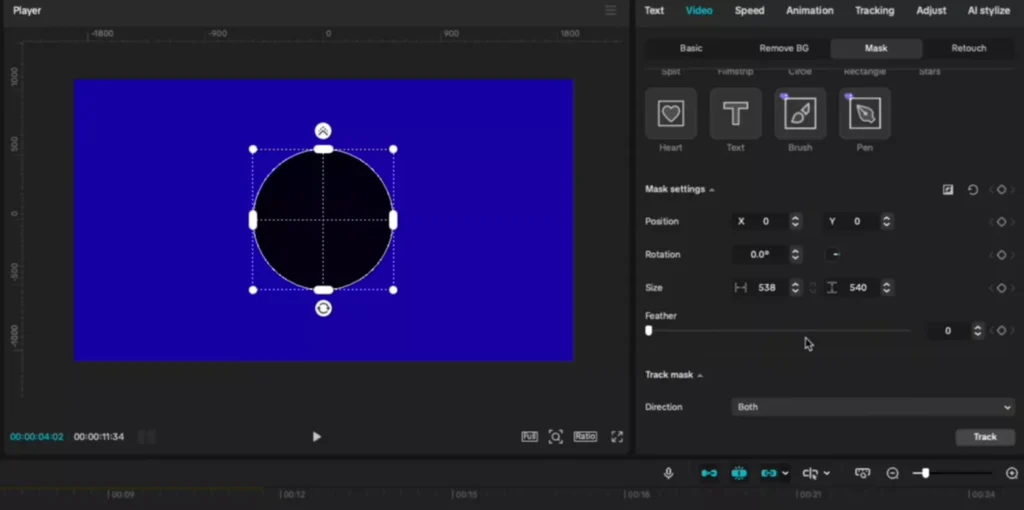Screen dimensions: 1024x510
Task: Open the Remove BG sub-tab
Action: [x=783, y=48]
